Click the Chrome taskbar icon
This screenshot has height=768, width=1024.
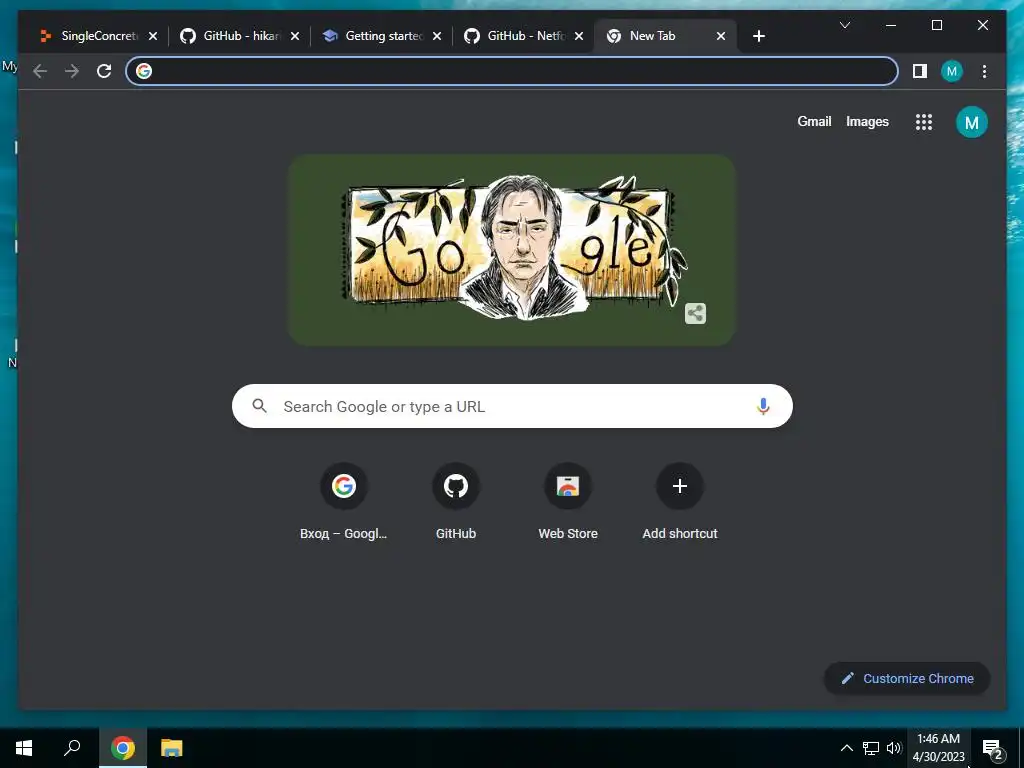pyautogui.click(x=123, y=748)
